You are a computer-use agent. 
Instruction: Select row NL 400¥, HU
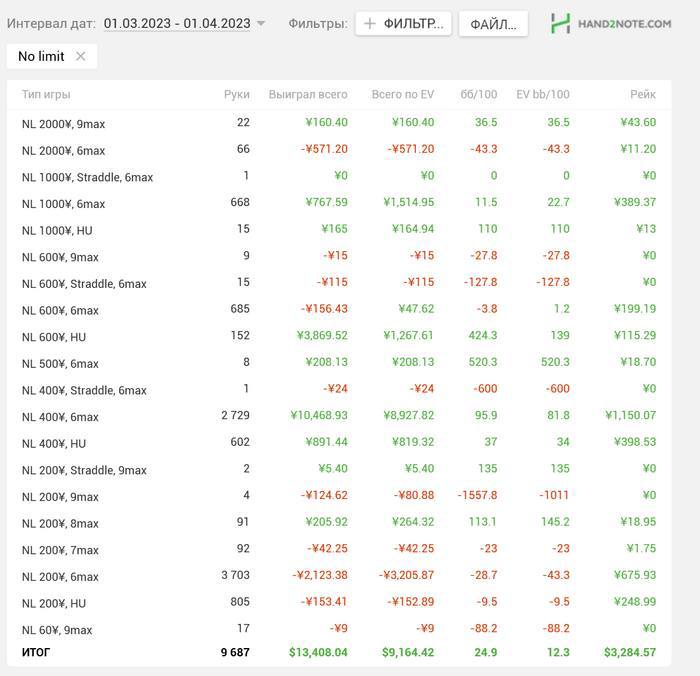point(339,442)
